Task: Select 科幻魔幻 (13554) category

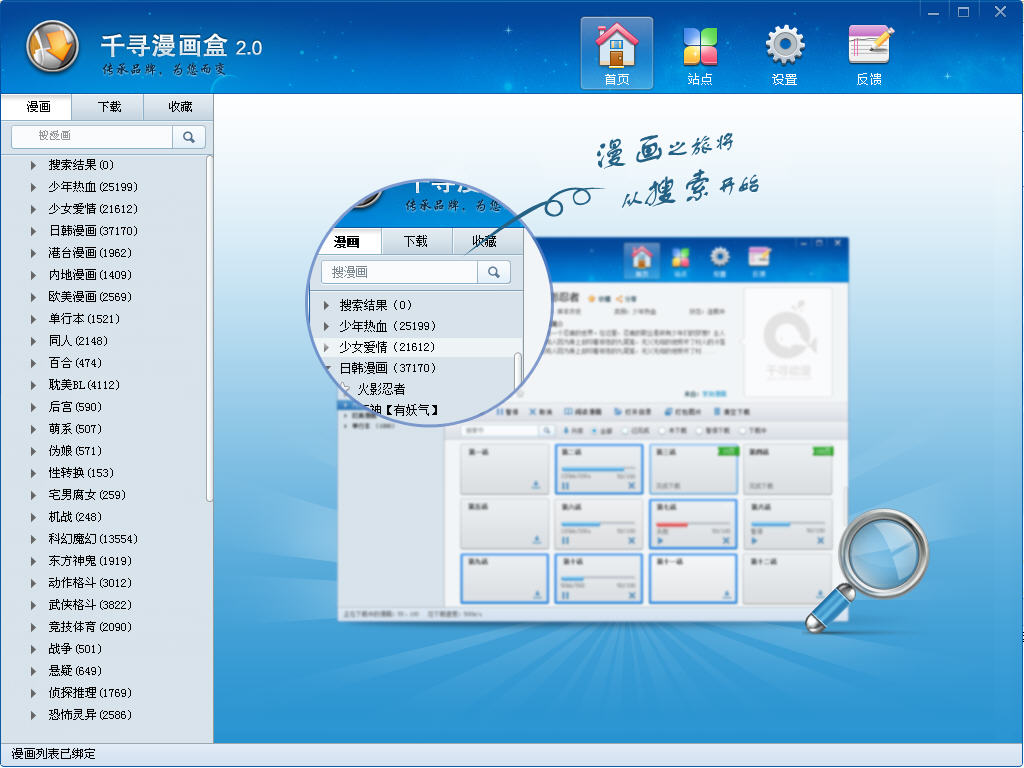Action: (93, 539)
